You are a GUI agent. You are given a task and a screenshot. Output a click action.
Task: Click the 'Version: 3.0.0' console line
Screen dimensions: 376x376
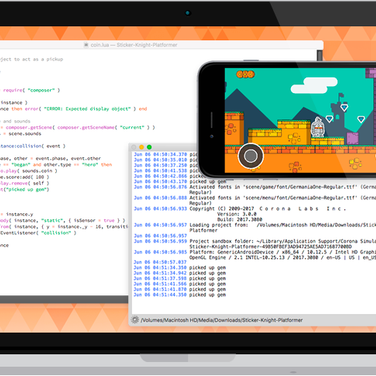pos(237,214)
